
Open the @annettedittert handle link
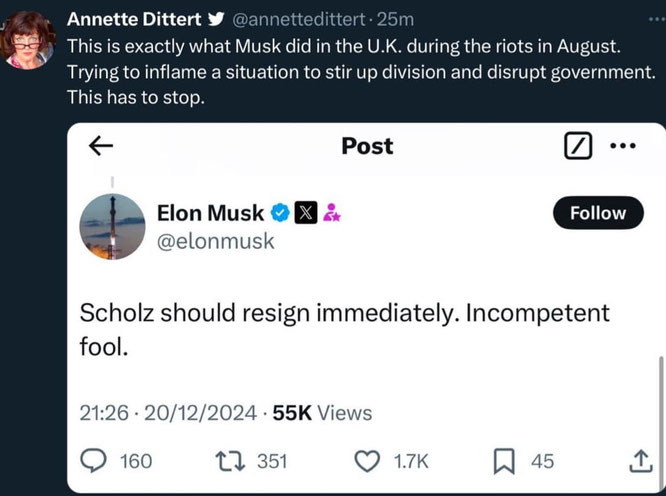coord(298,20)
